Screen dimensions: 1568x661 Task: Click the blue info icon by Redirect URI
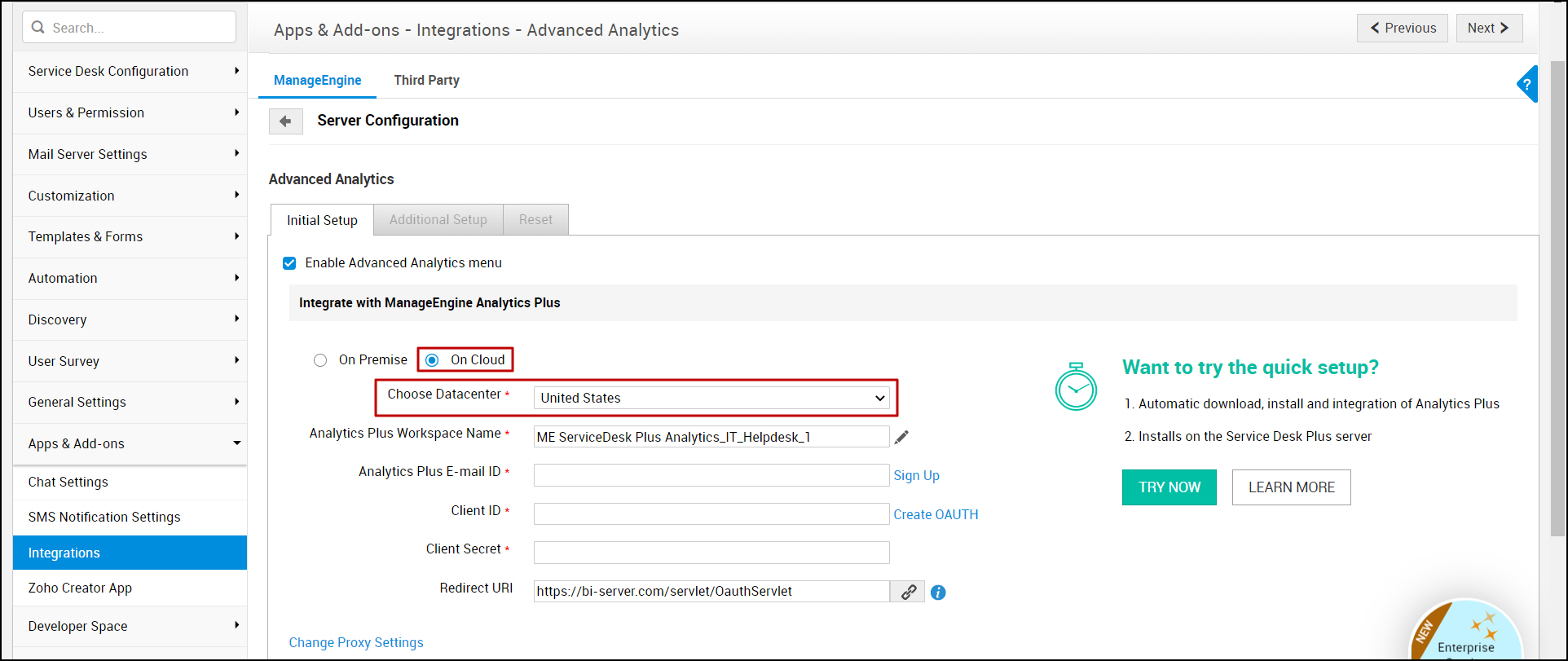tap(938, 593)
